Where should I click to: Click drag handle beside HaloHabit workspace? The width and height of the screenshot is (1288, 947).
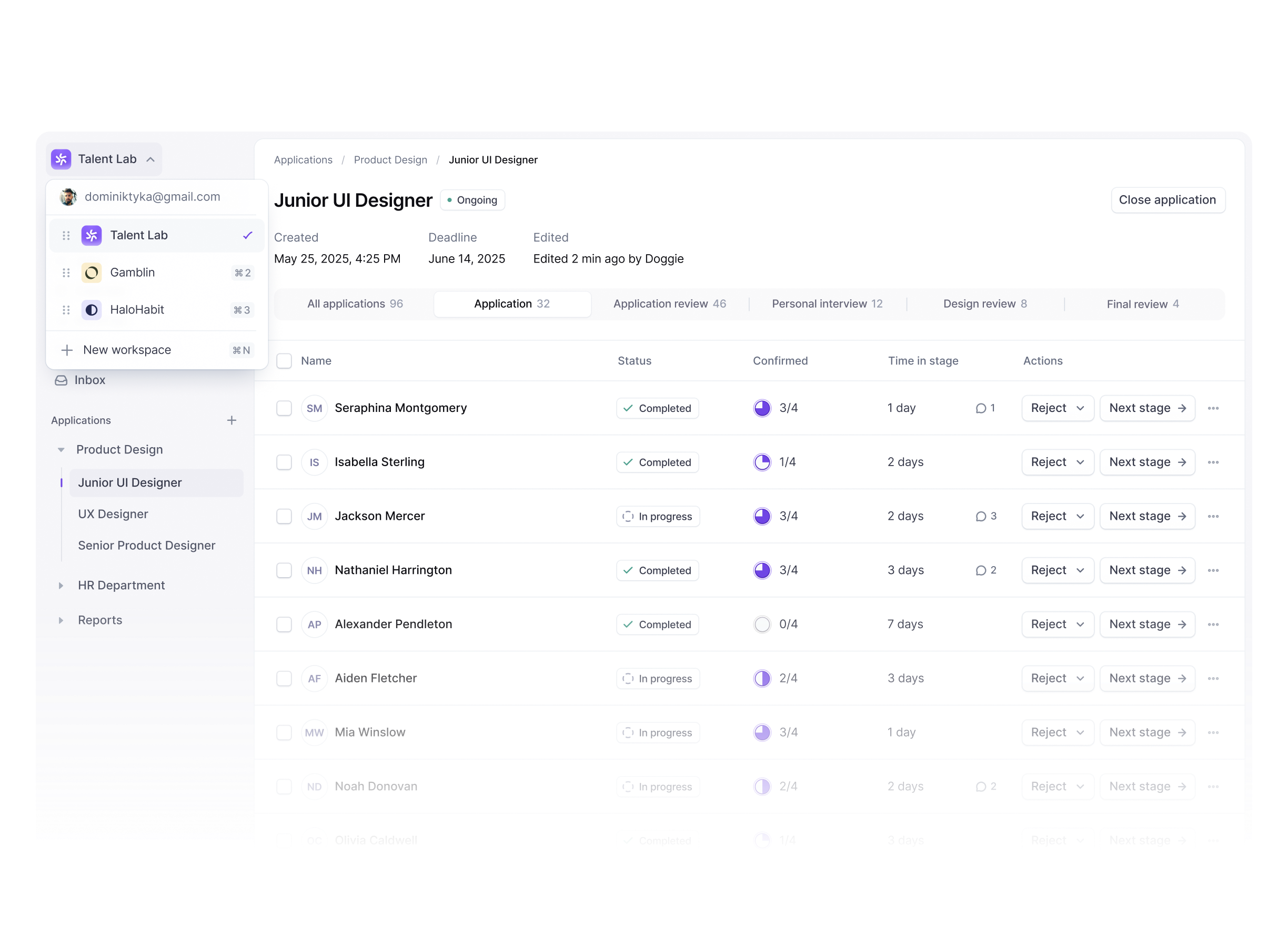click(x=66, y=310)
